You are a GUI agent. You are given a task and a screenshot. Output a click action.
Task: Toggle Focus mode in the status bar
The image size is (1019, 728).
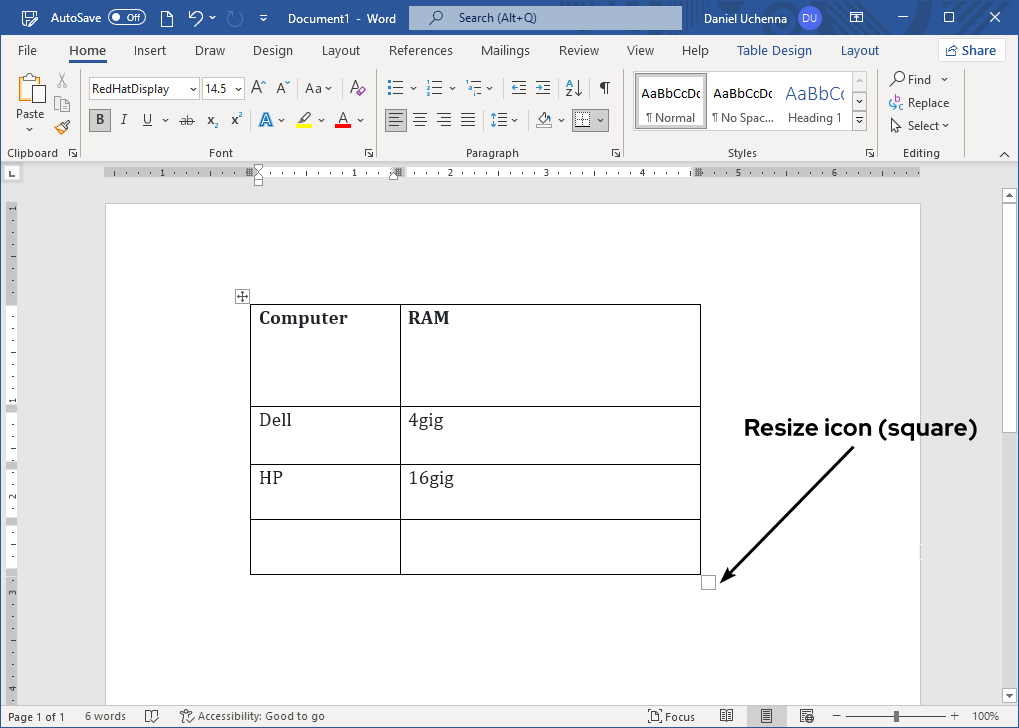point(673,716)
